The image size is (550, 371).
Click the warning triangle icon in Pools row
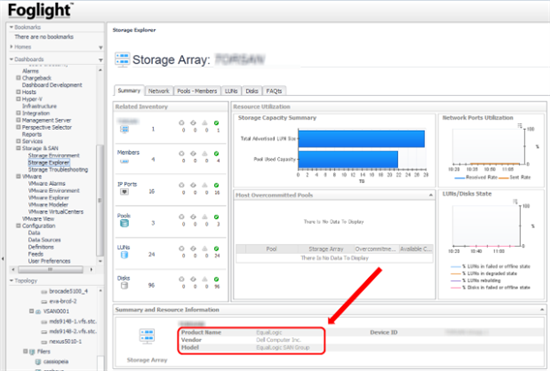pos(205,217)
